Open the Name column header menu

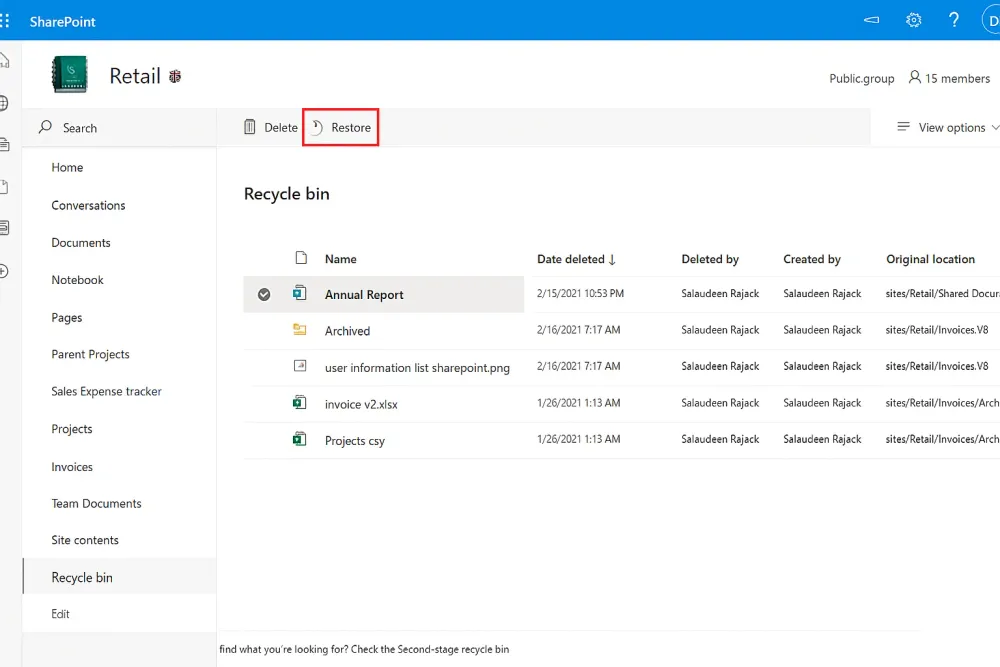coord(340,259)
